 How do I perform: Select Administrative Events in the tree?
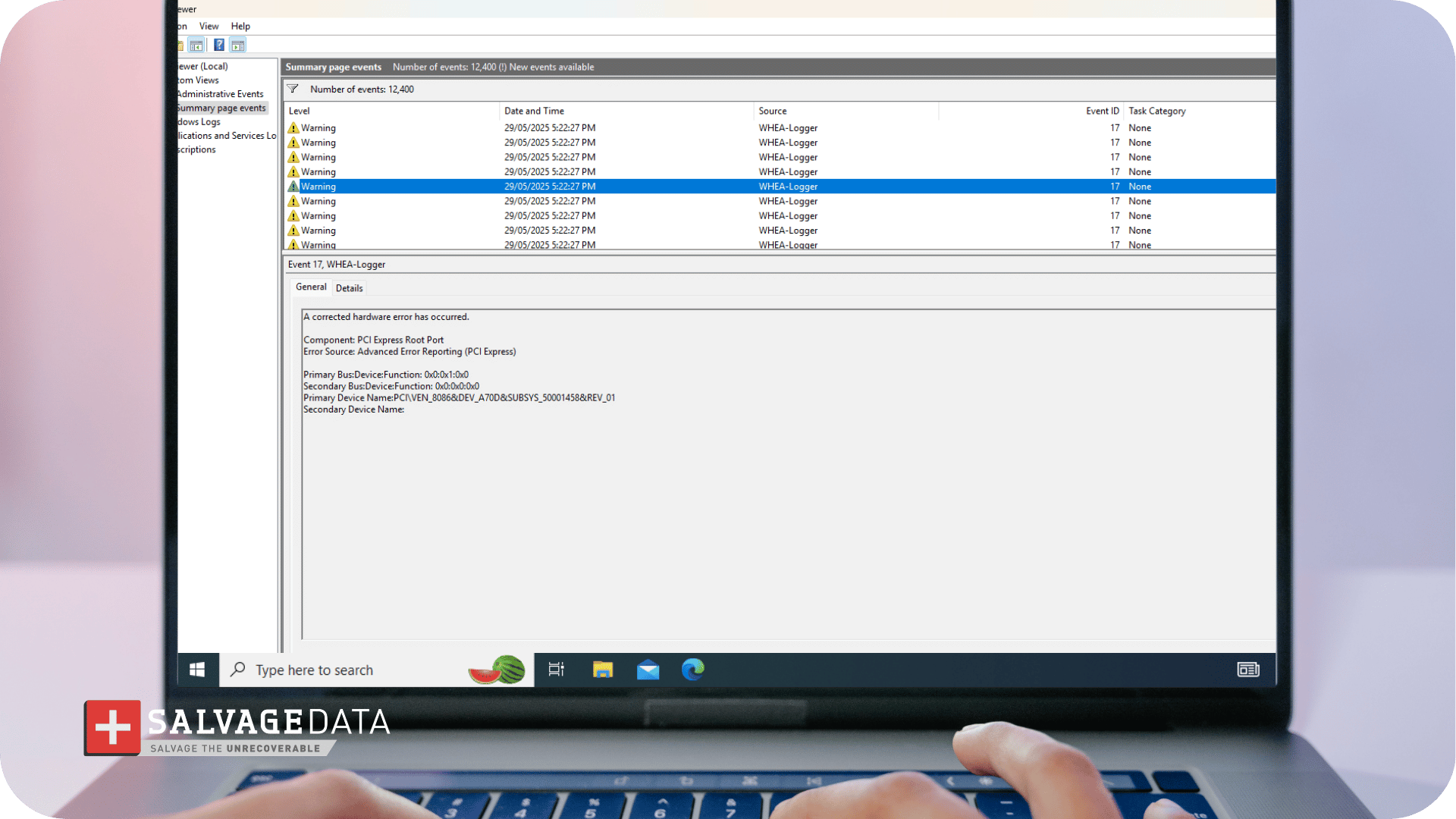coord(220,94)
